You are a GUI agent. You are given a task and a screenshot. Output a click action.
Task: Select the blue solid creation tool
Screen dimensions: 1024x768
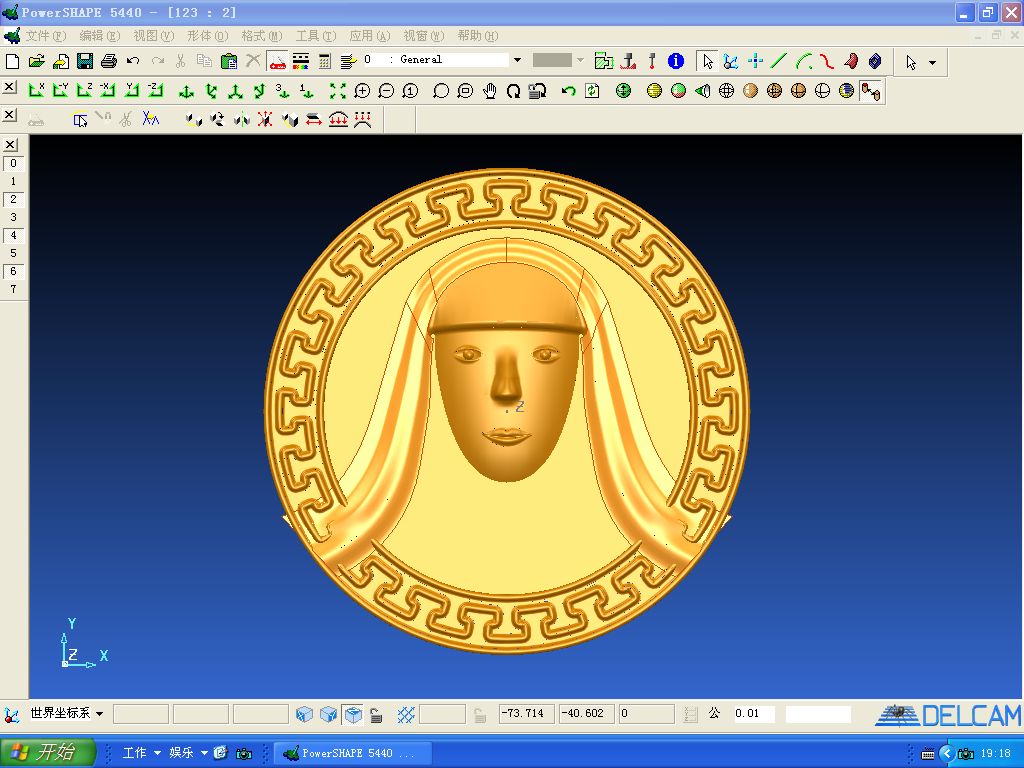pos(875,61)
